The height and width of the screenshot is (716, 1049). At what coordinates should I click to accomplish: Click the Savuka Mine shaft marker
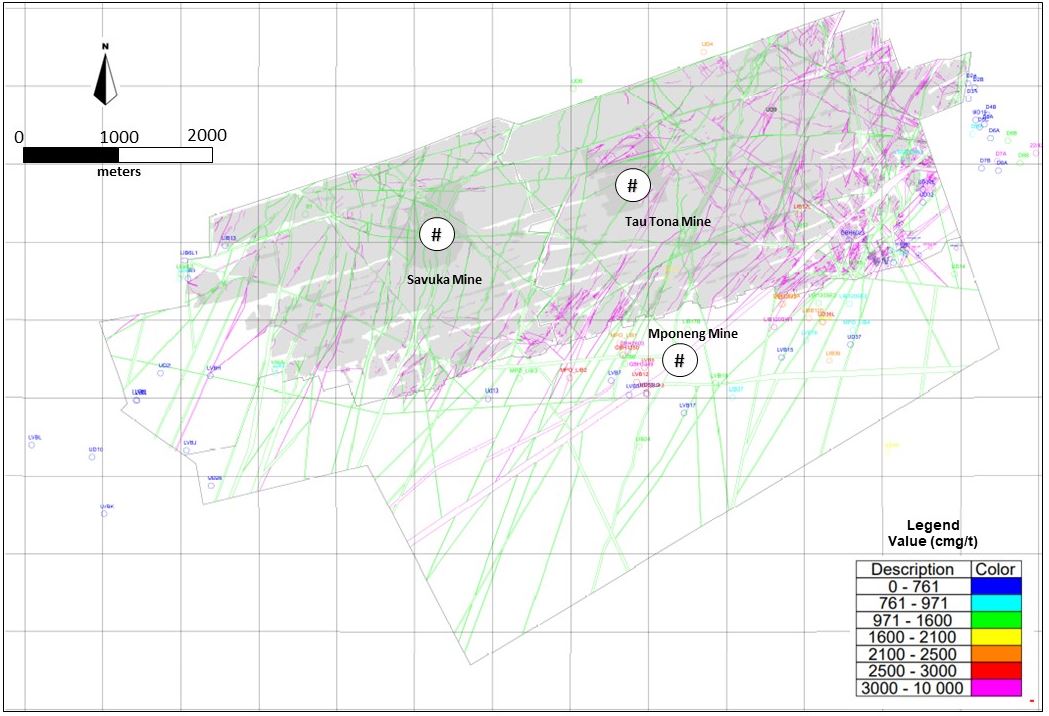436,235
